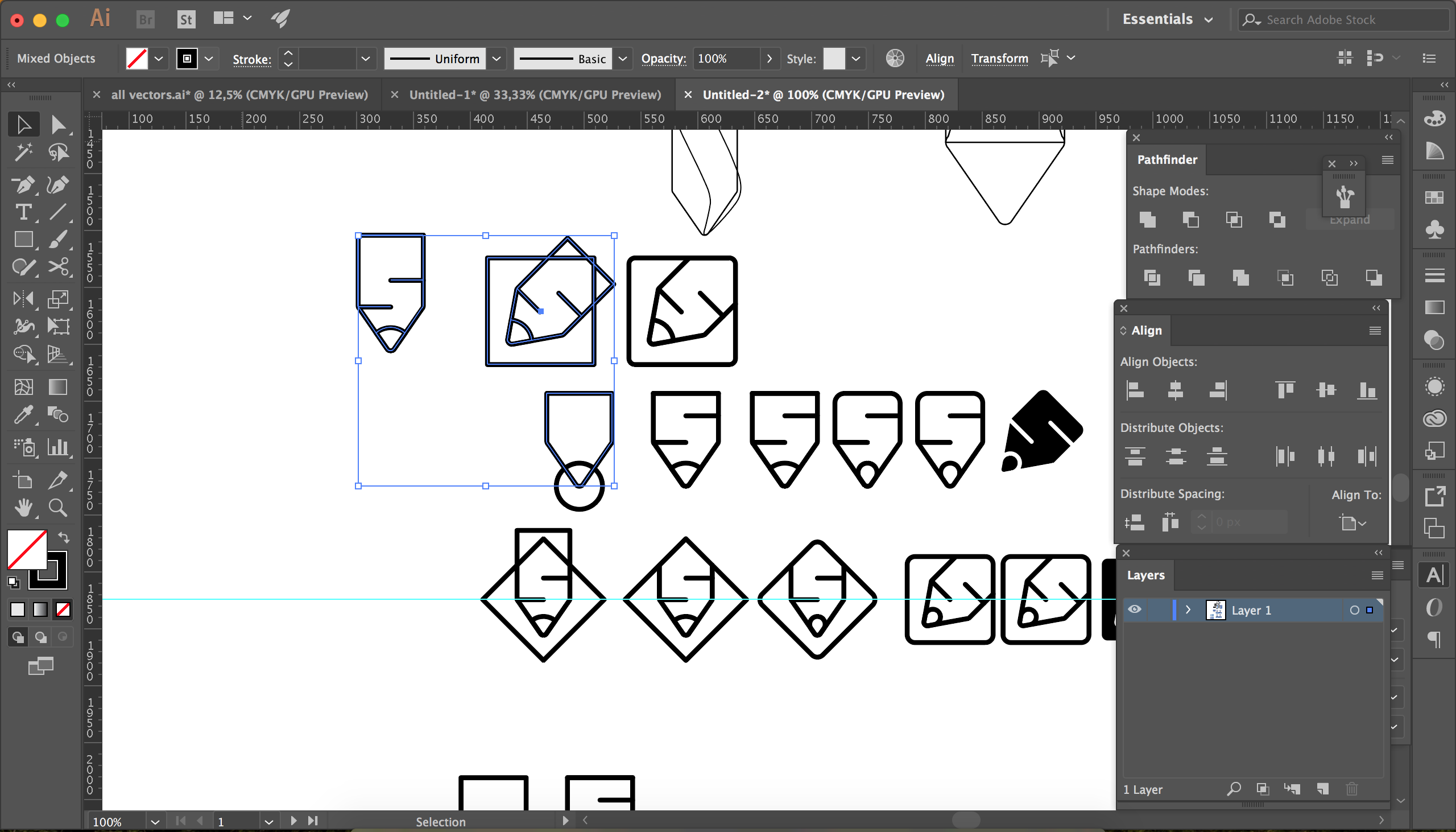Click the Align link in control bar
The width and height of the screenshot is (1456, 832).
tap(939, 58)
